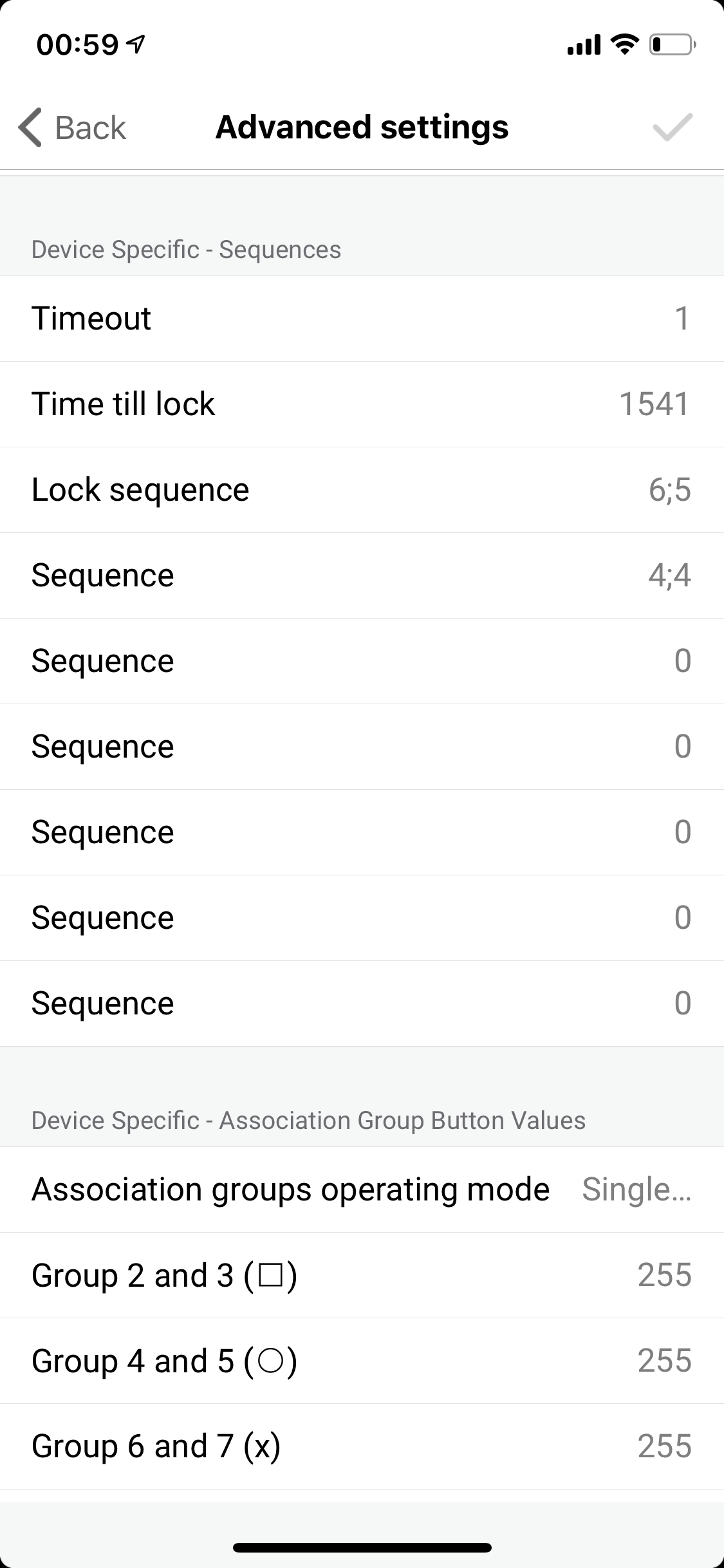Change Group 4 and 5 circle value
The height and width of the screenshot is (1568, 724).
point(664,1361)
